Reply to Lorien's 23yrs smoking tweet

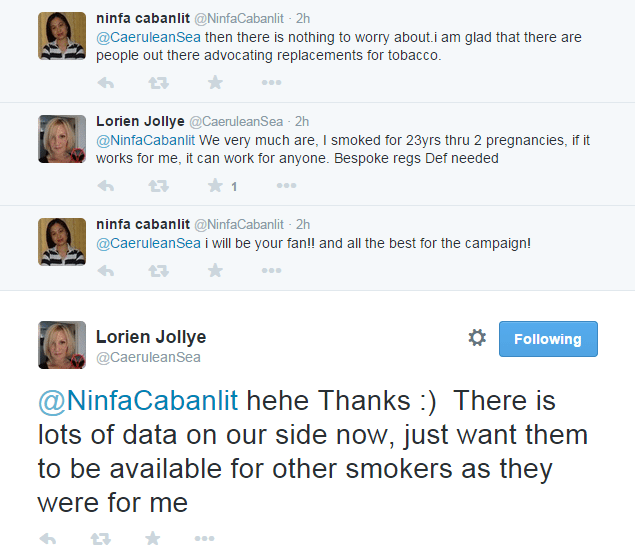pyautogui.click(x=106, y=186)
